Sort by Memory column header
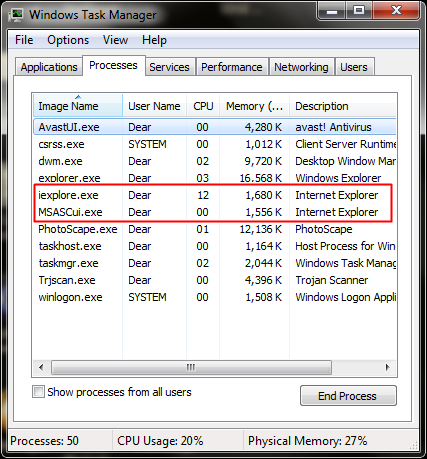427x459 pixels. [x=254, y=106]
